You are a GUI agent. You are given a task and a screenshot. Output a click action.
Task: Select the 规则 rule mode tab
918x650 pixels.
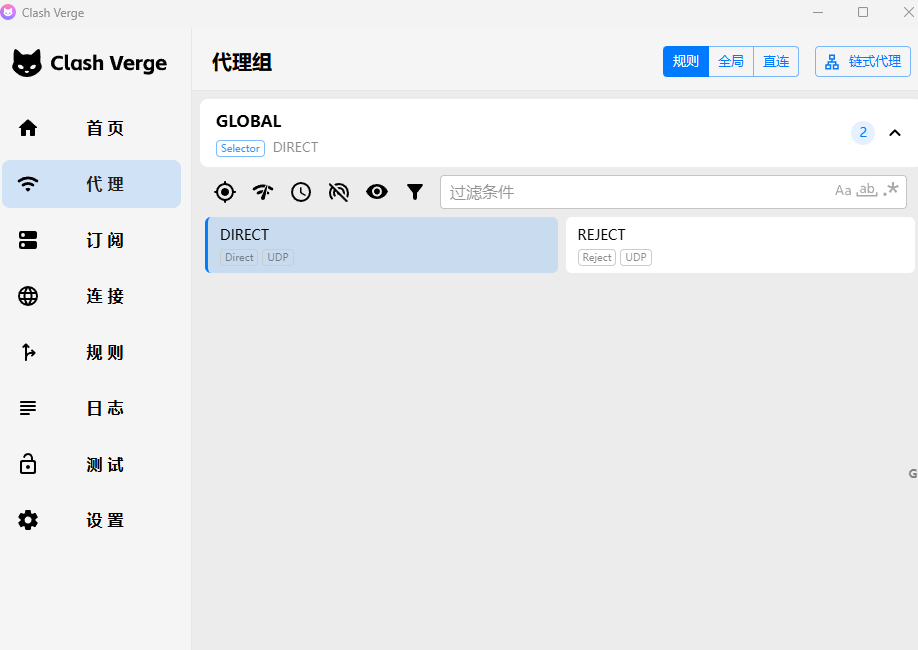pos(686,62)
